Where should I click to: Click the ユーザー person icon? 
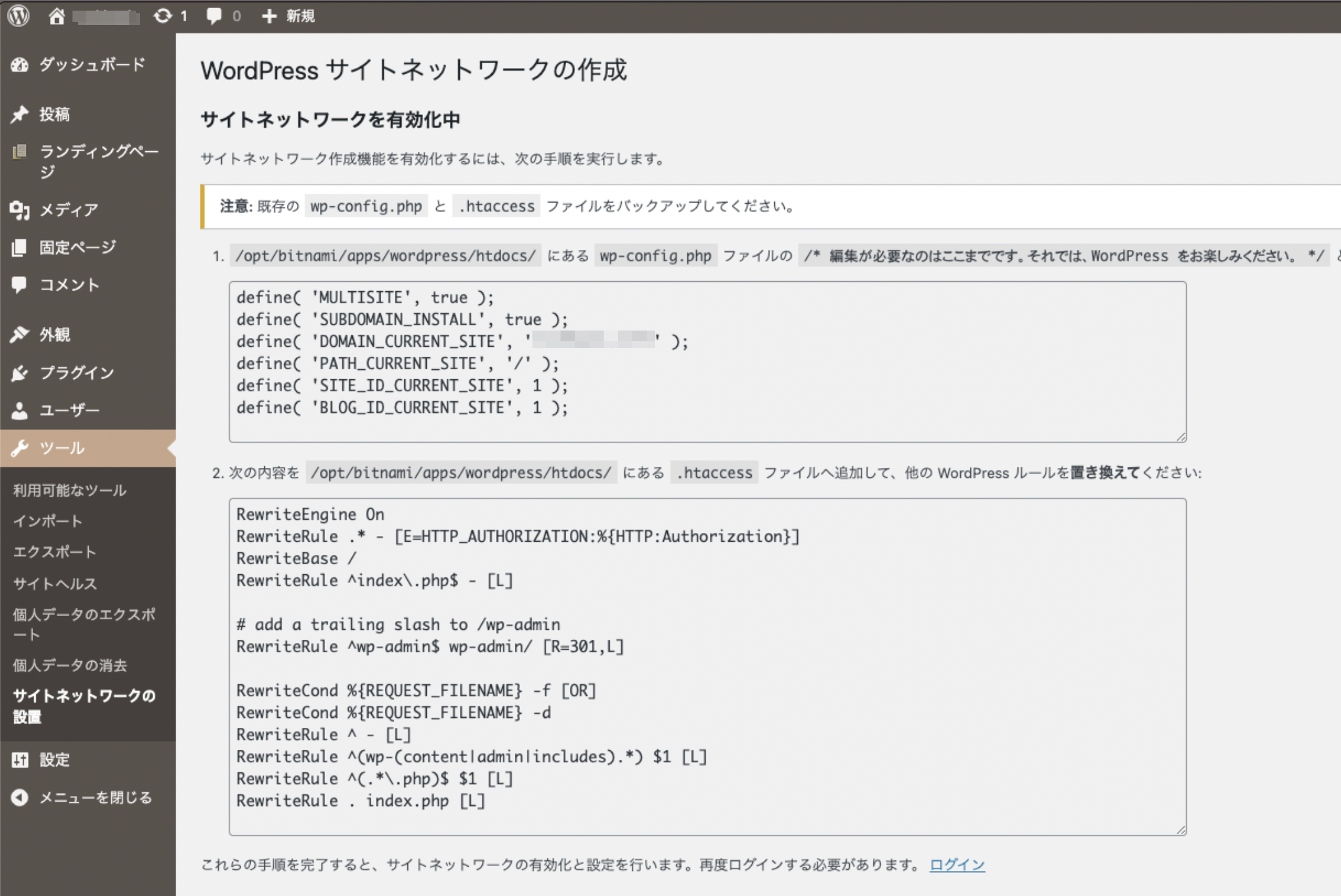(x=19, y=411)
